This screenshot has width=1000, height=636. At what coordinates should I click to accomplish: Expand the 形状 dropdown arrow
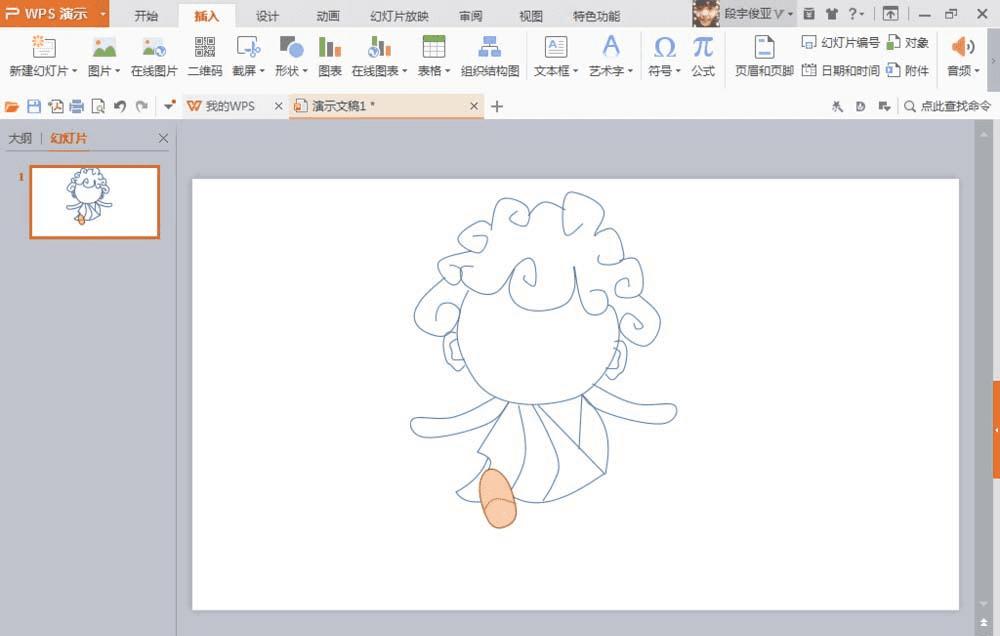pos(305,71)
